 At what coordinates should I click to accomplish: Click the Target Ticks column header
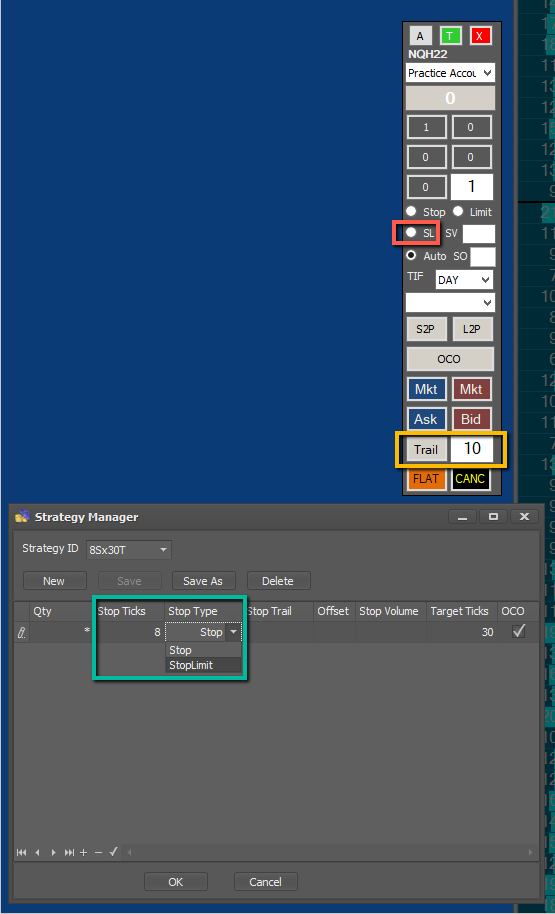461,611
